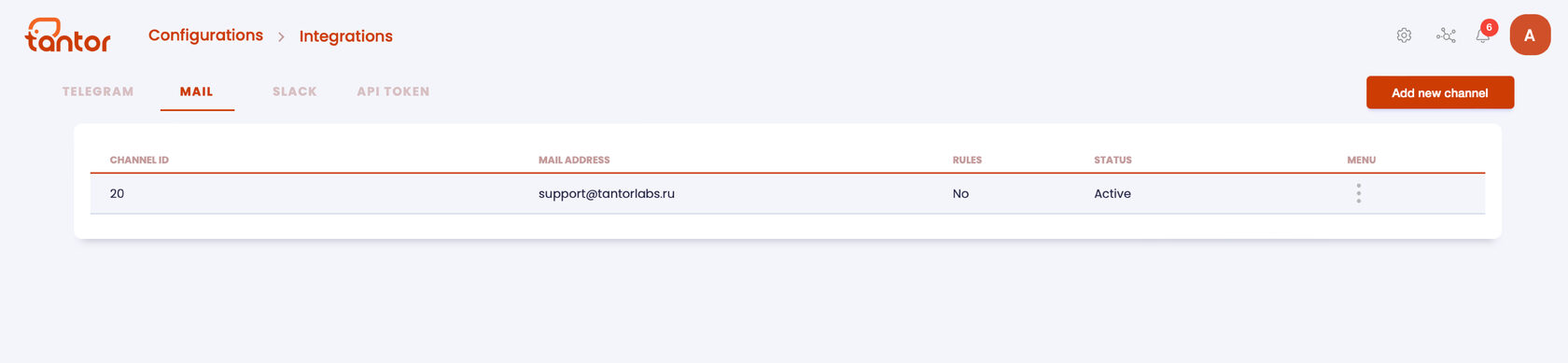The width and height of the screenshot is (1568, 363).
Task: Sort by Channel ID column header
Action: pos(139,161)
